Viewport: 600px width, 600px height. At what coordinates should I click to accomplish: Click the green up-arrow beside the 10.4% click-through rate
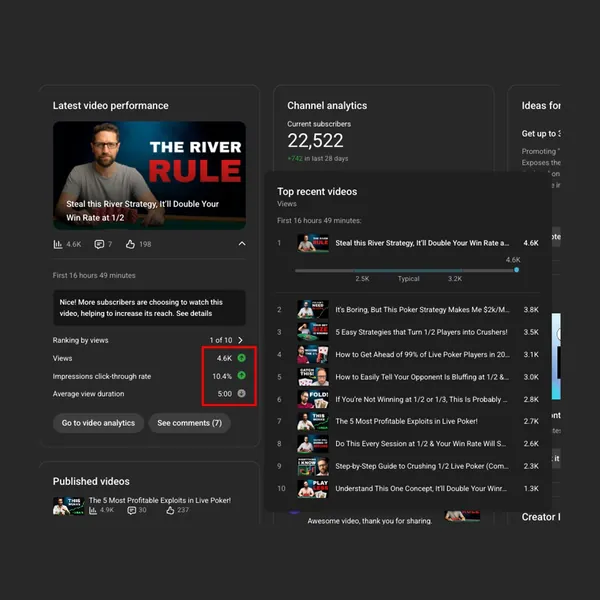pyautogui.click(x=241, y=375)
